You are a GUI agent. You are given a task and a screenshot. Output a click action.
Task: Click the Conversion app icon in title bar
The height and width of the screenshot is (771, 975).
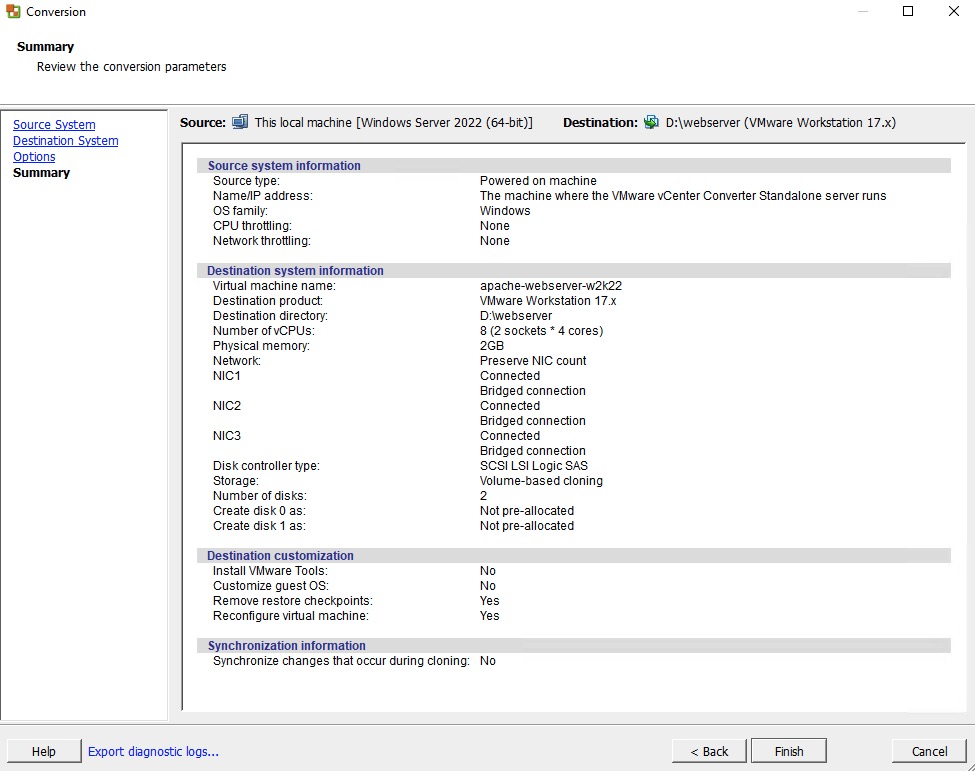click(x=12, y=11)
